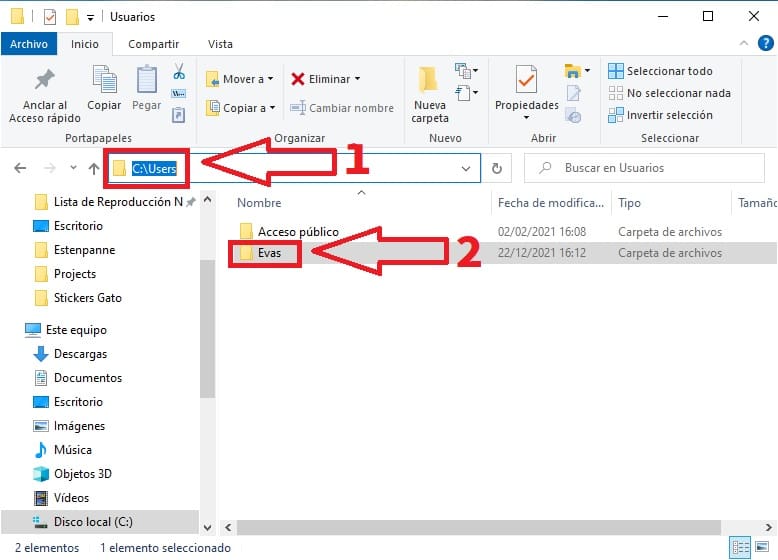Open the Archivo menu tab
Screen dimensions: 778x560
pyautogui.click(x=29, y=44)
